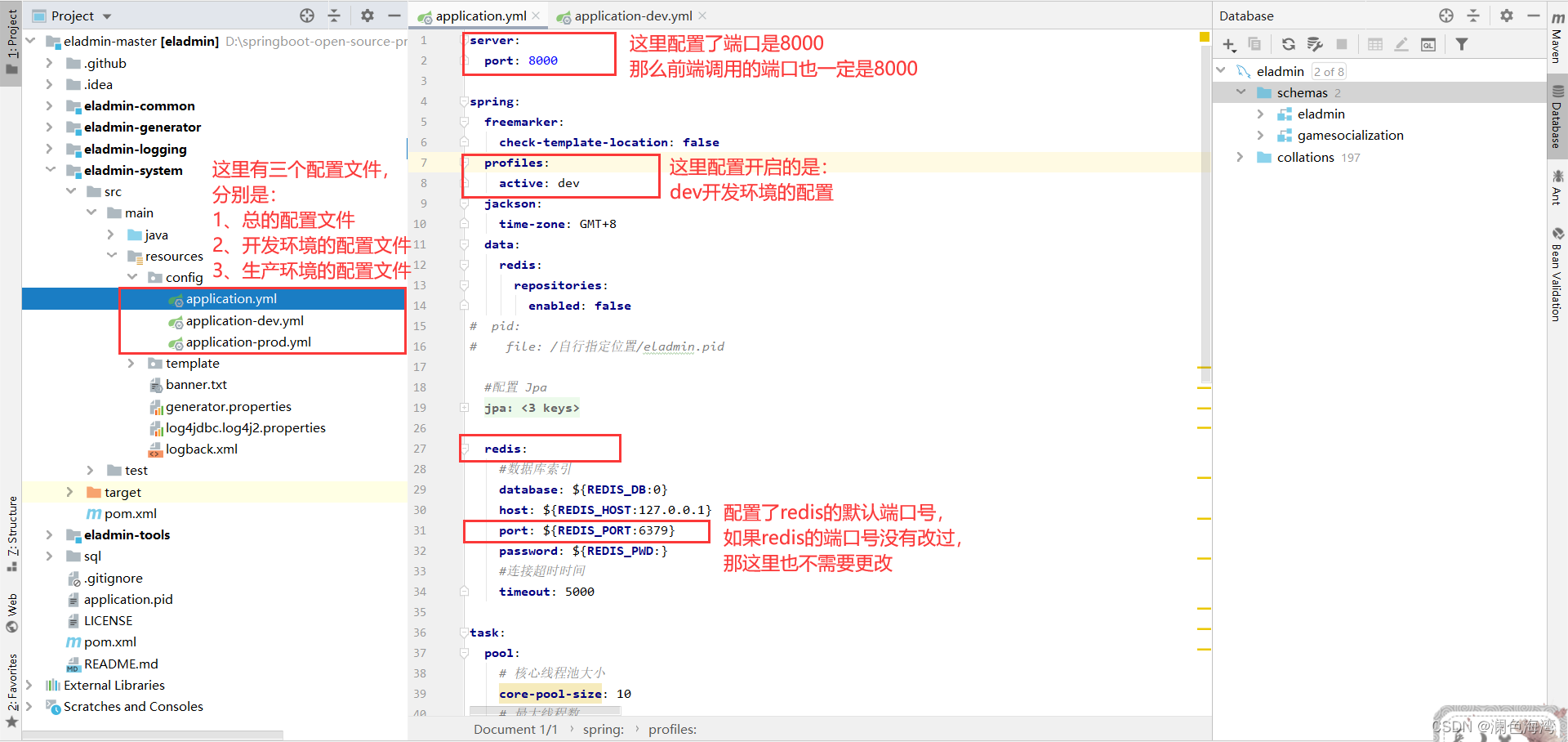This screenshot has height=742, width=1568.
Task: Expand the target folder
Action: click(x=69, y=492)
